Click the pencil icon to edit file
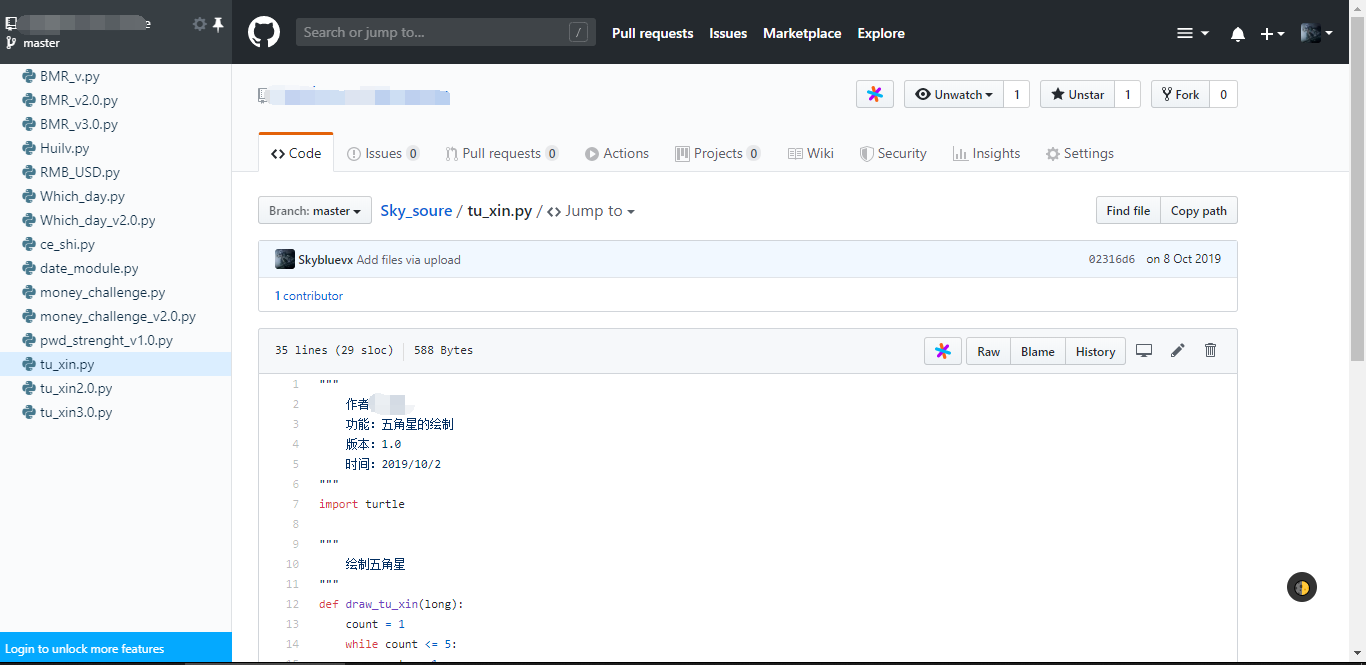 pos(1178,351)
